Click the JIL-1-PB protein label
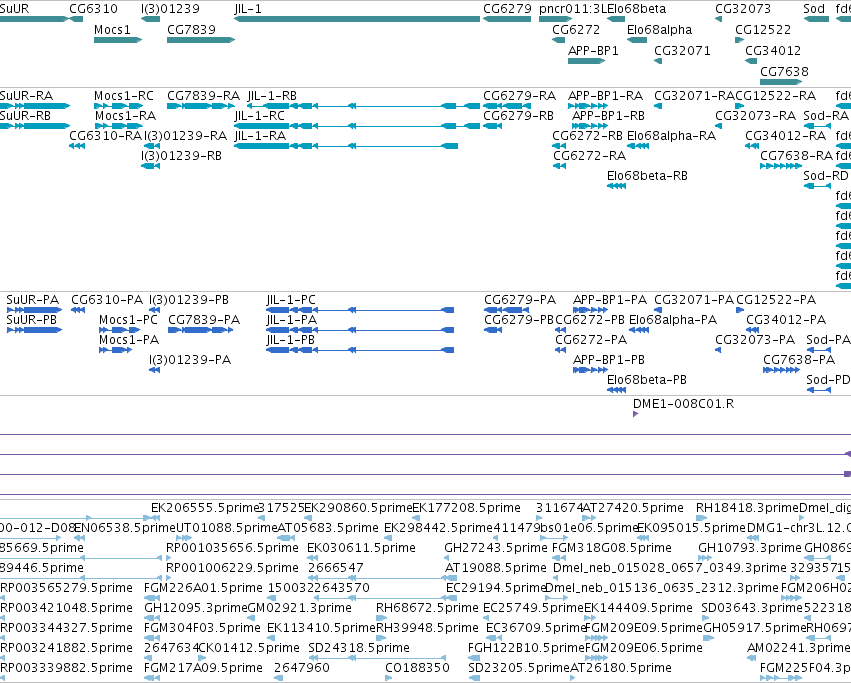851x683 pixels. click(290, 340)
